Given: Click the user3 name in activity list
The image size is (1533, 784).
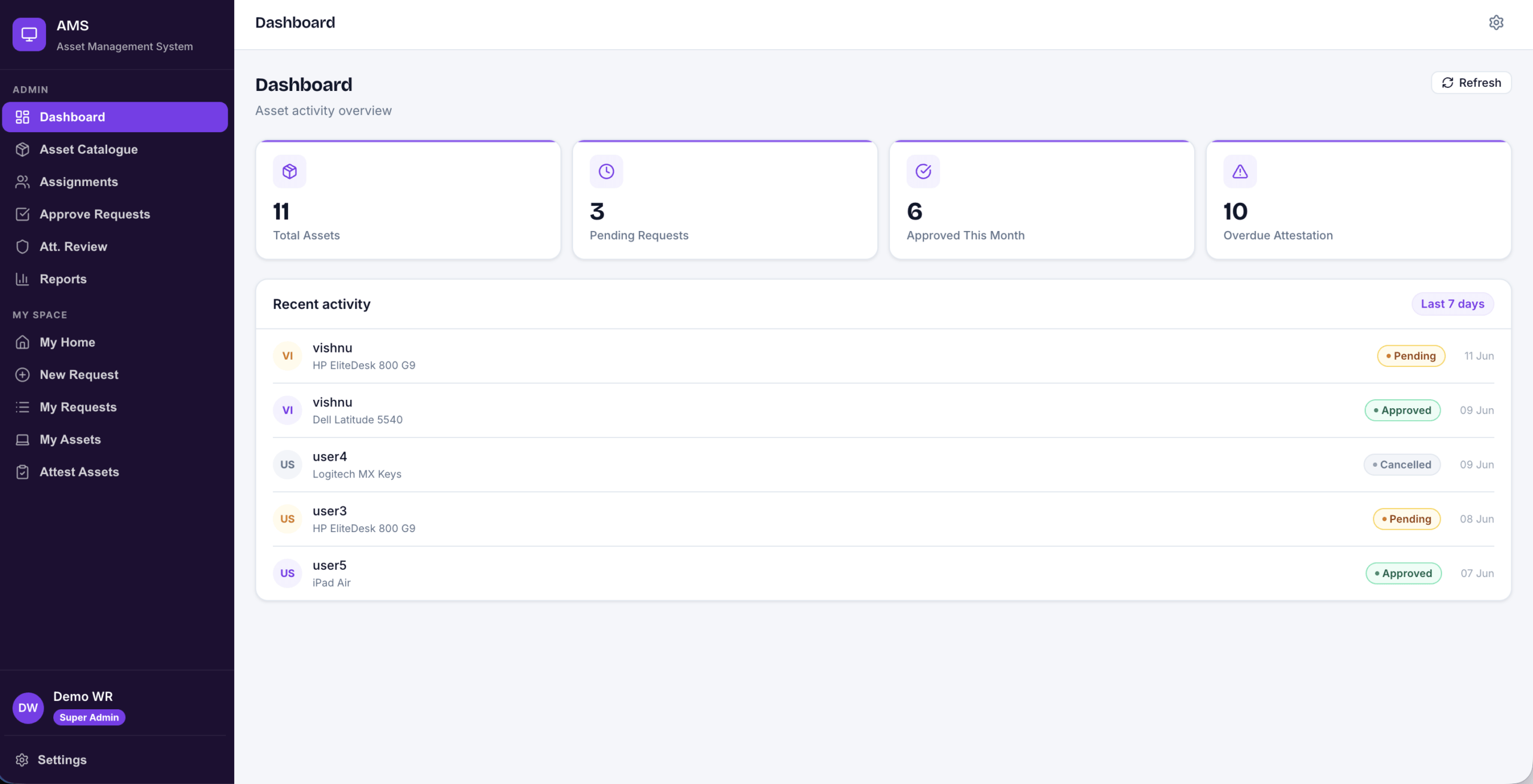Looking at the screenshot, I should pos(330,511).
